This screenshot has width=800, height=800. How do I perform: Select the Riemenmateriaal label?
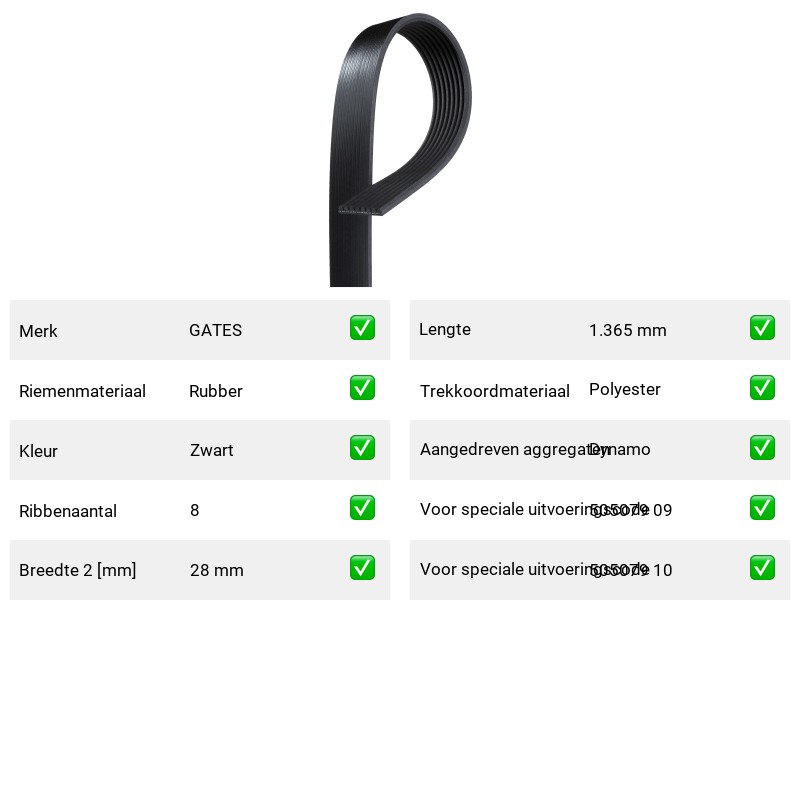click(82, 391)
